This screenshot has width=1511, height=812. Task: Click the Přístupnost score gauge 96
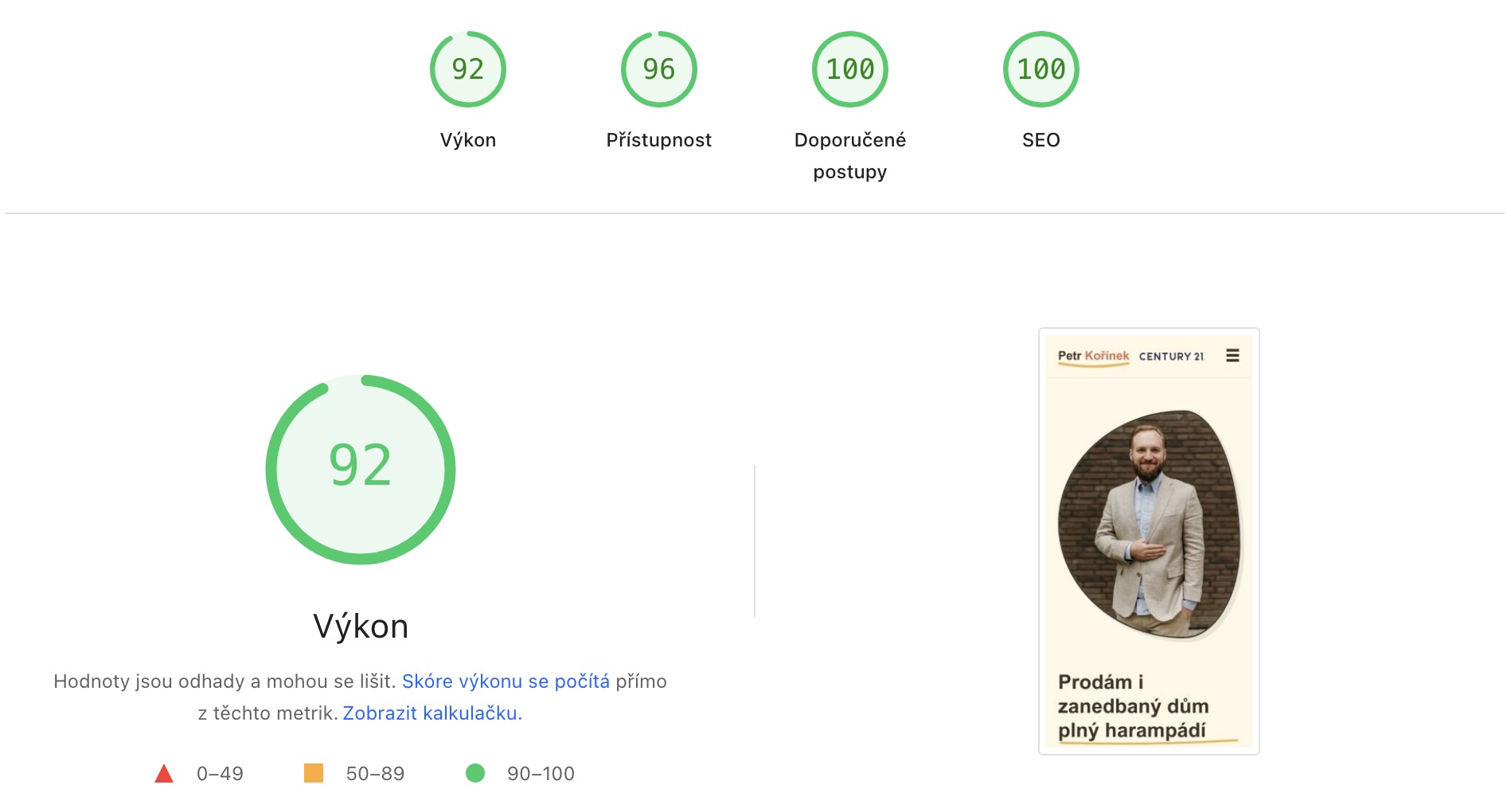[659, 69]
